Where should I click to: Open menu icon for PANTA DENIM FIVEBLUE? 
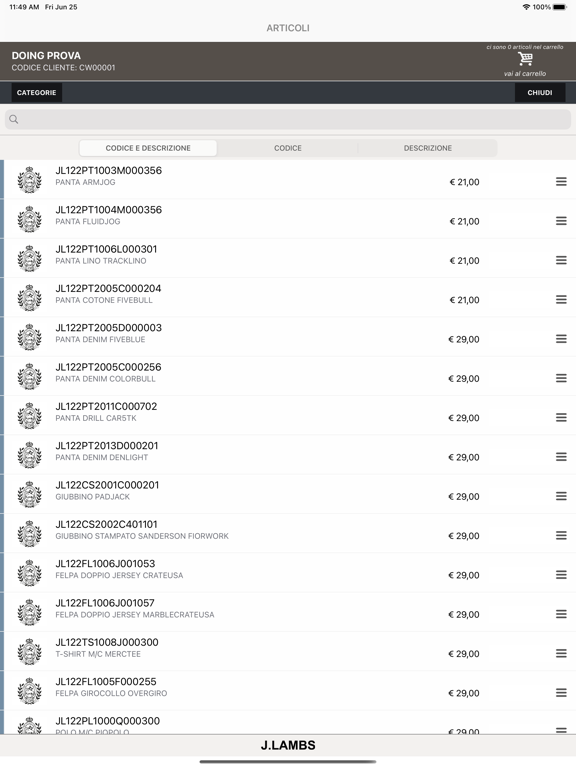[561, 339]
